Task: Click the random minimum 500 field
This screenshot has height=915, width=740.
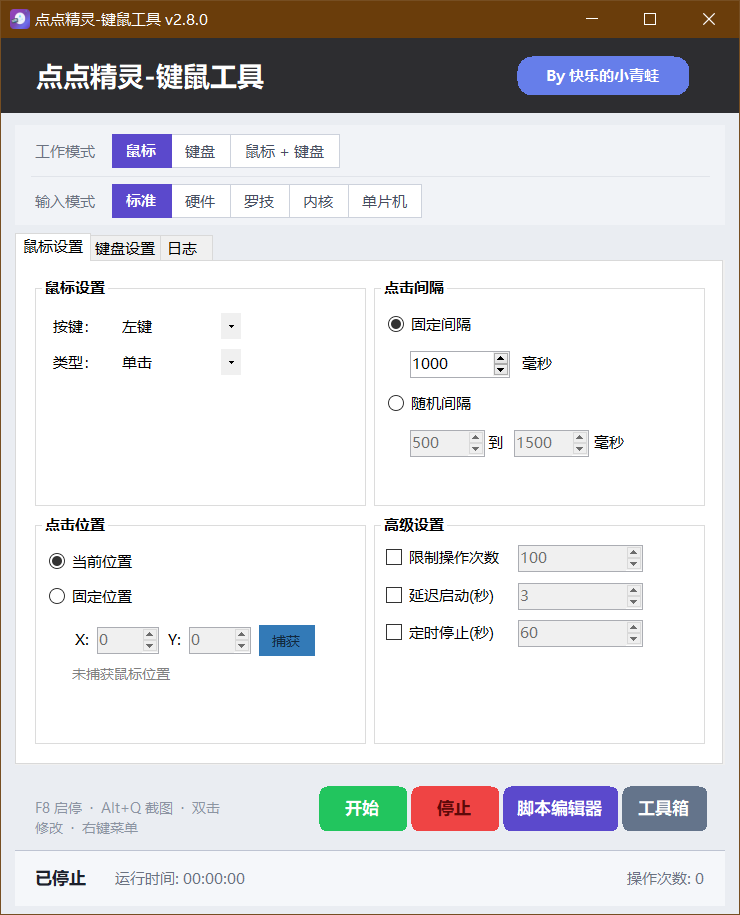Action: (439, 443)
